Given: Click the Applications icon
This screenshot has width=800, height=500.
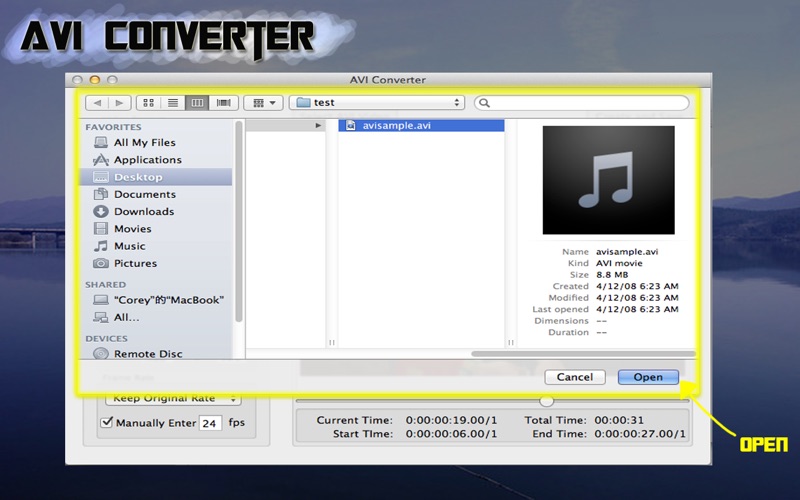Looking at the screenshot, I should (x=101, y=160).
